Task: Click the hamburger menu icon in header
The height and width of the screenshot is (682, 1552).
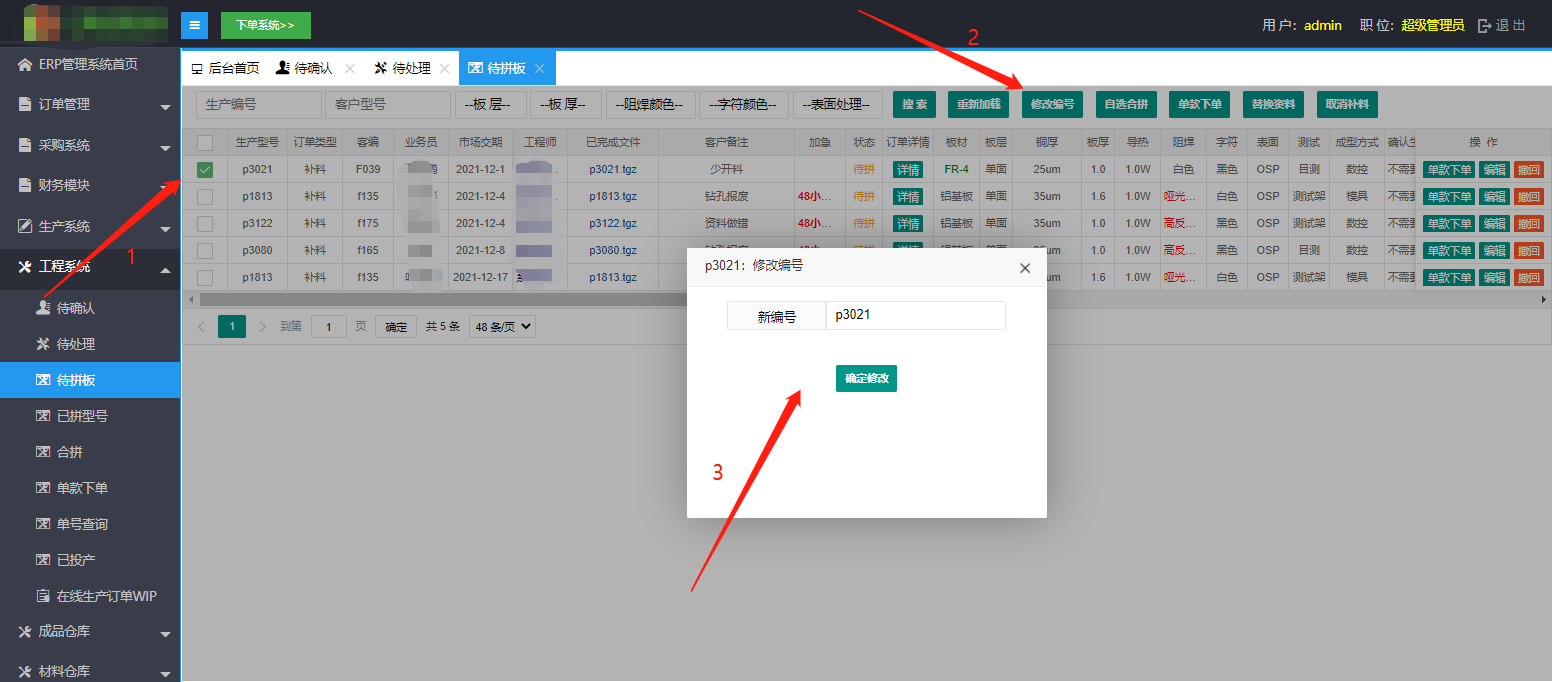Action: pyautogui.click(x=194, y=25)
